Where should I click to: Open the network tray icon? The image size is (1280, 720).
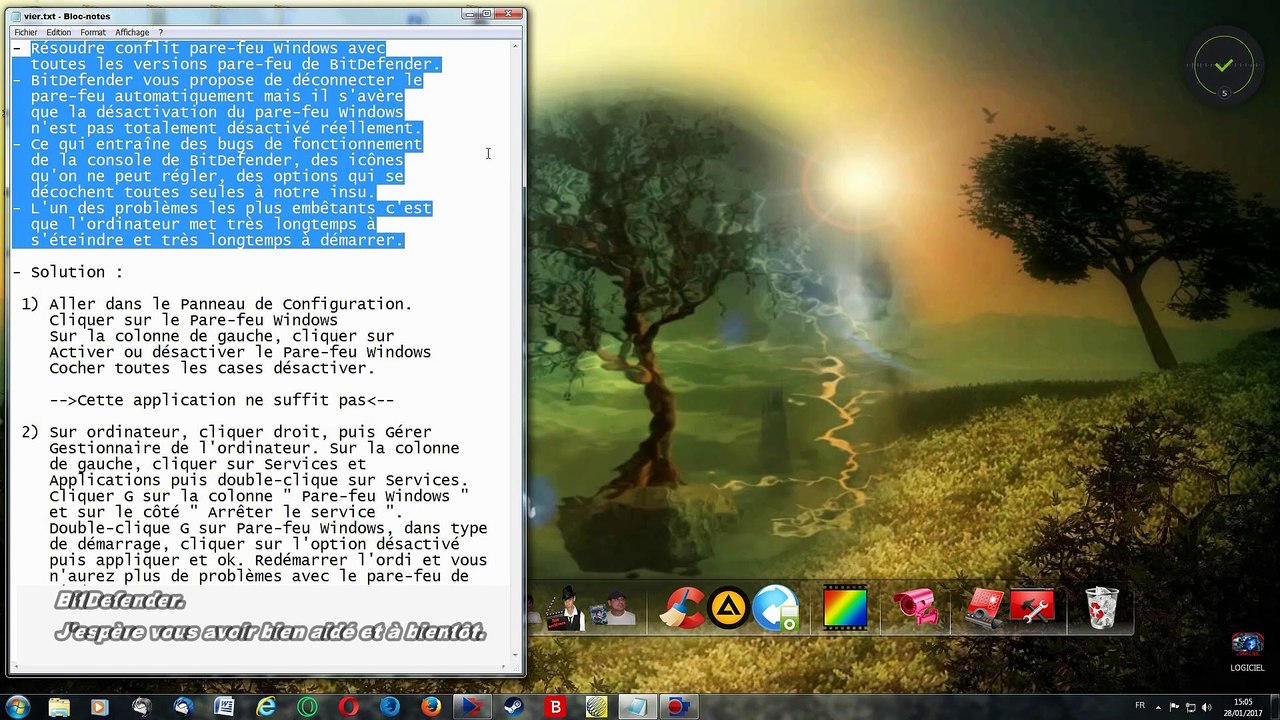pyautogui.click(x=1191, y=706)
